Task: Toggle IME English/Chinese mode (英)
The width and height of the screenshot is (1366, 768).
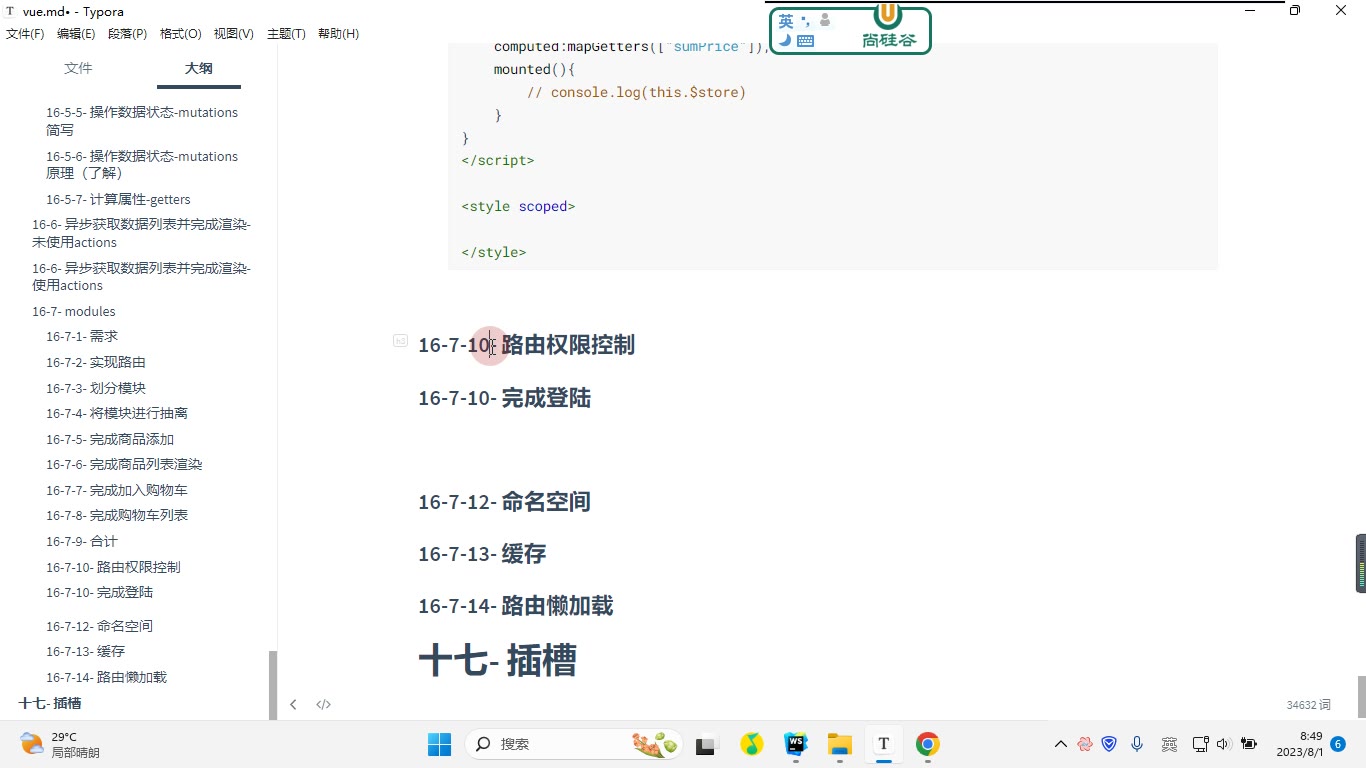Action: pos(786,21)
